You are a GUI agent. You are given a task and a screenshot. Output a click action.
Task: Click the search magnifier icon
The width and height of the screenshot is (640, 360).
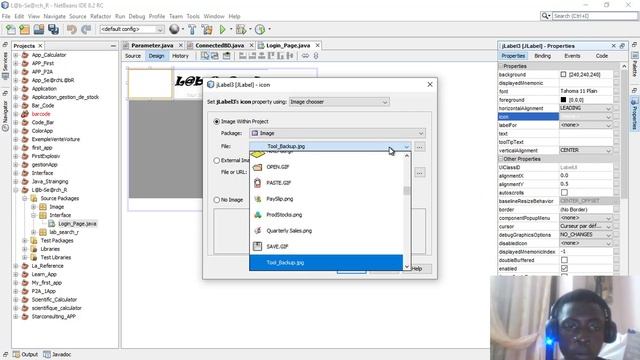(x=545, y=16)
